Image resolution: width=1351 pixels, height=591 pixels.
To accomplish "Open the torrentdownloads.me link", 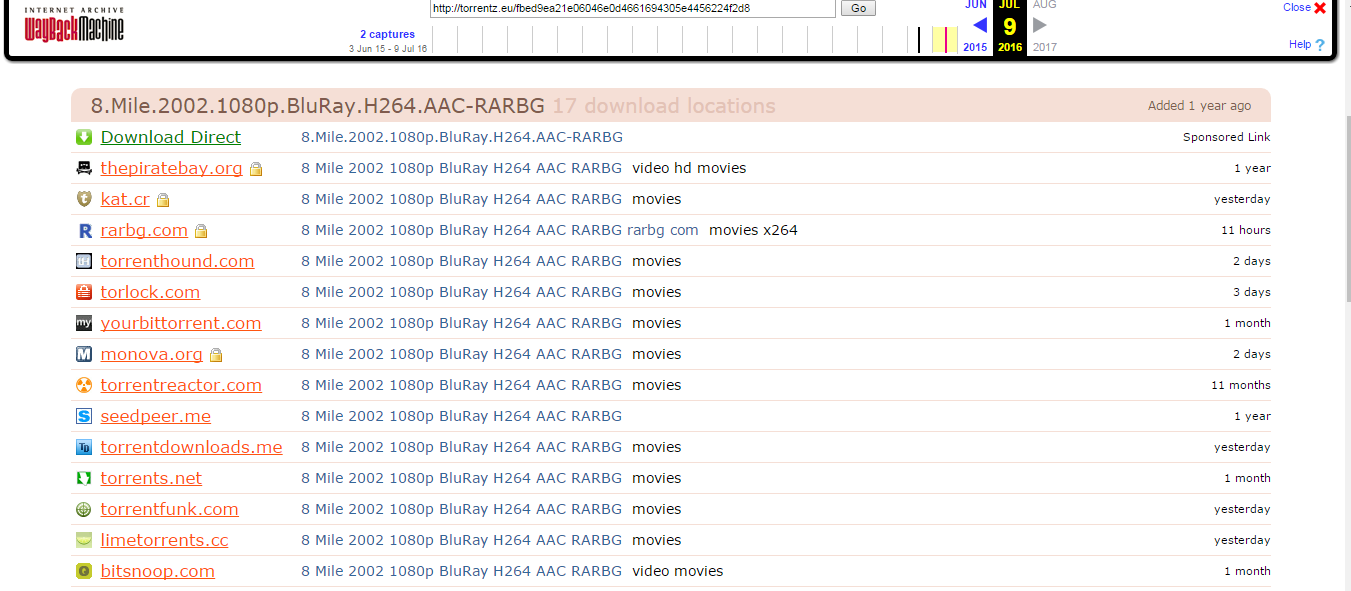I will [192, 447].
